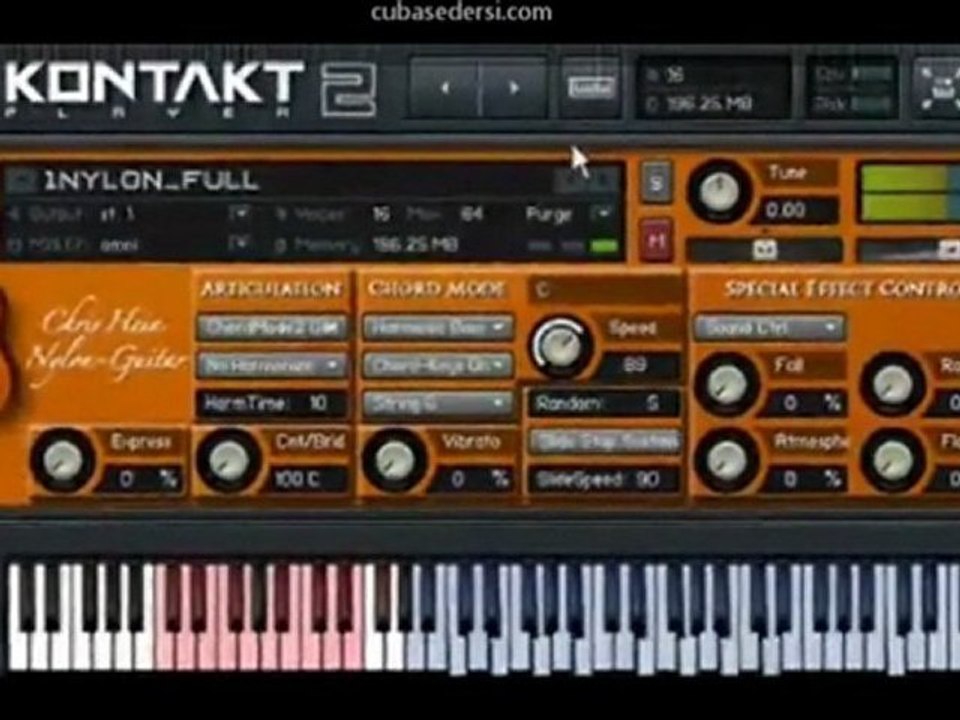Viewport: 960px width, 720px height.
Task: Solo the instrument with the S button
Action: 656,182
